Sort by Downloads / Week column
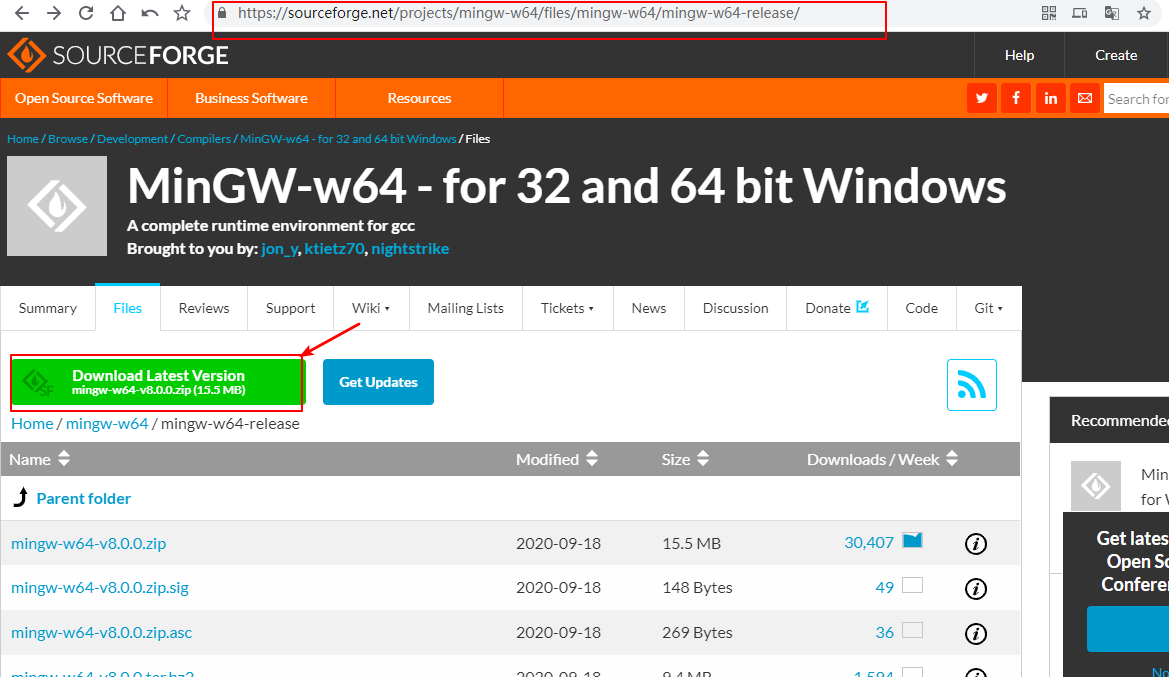This screenshot has width=1169, height=677. (x=882, y=459)
